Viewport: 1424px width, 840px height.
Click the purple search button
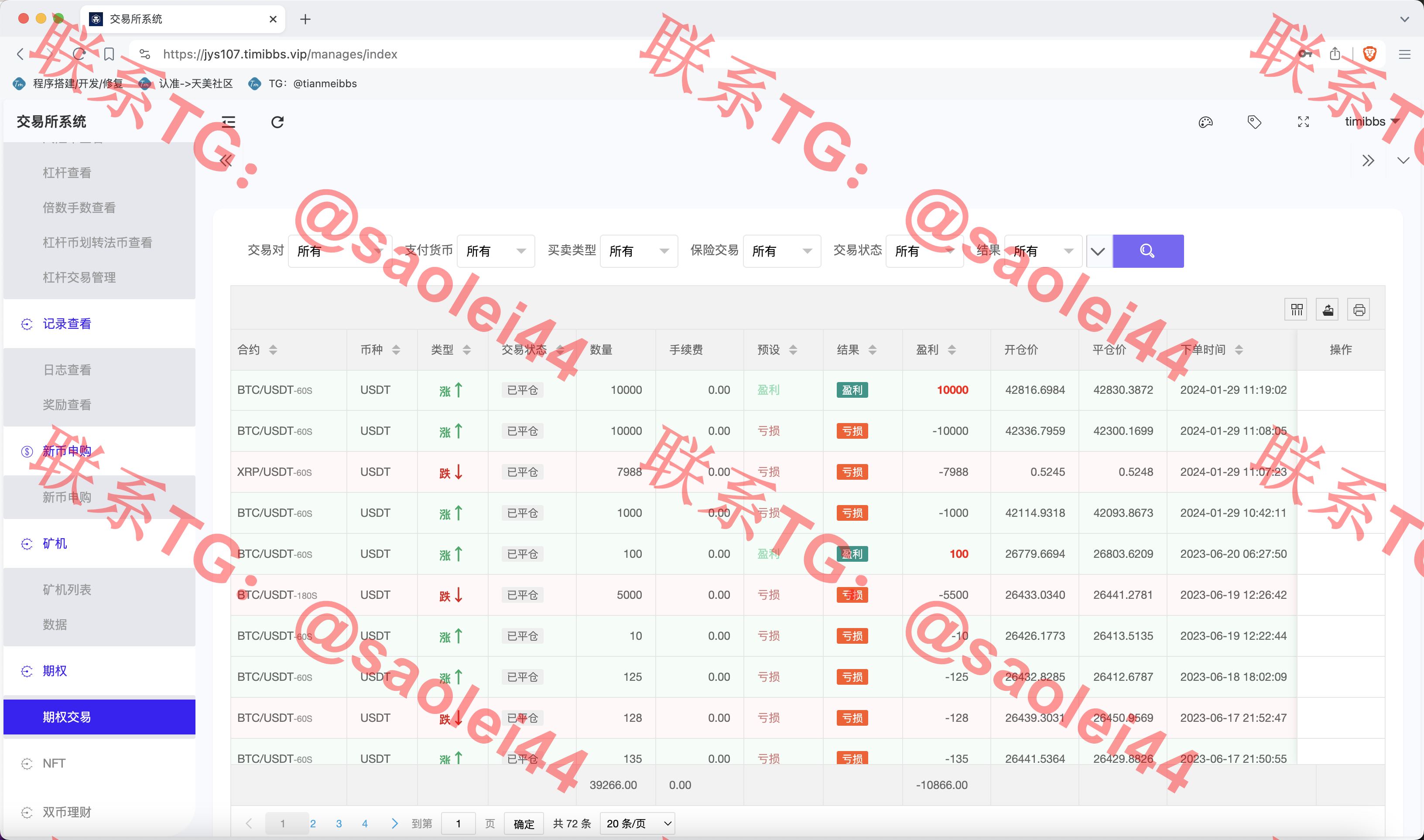1148,251
